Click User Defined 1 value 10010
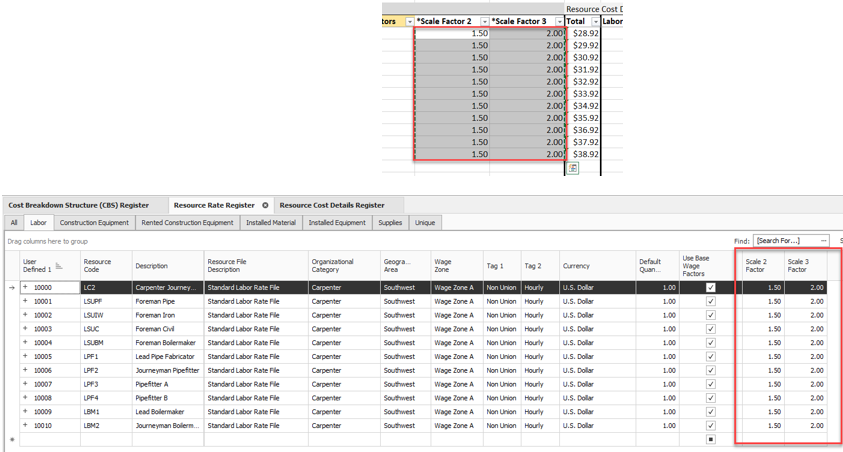The height and width of the screenshot is (452, 843). [x=43, y=426]
